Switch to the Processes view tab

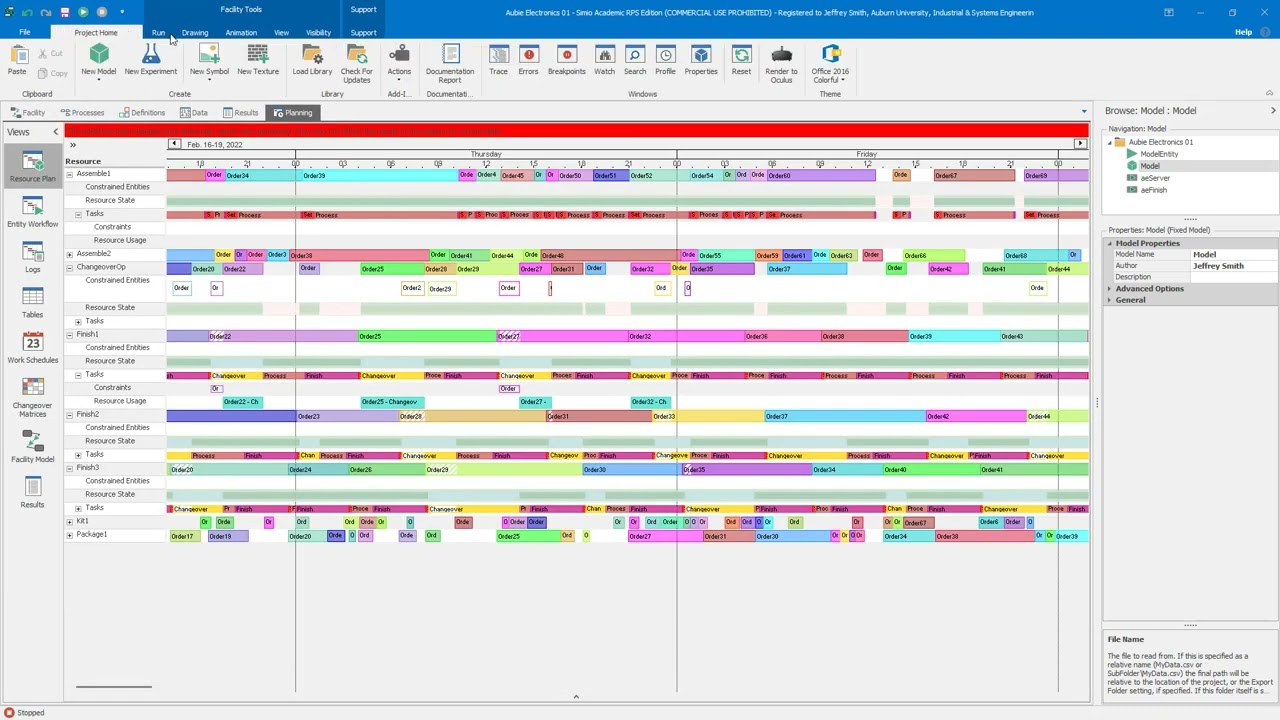(x=82, y=113)
